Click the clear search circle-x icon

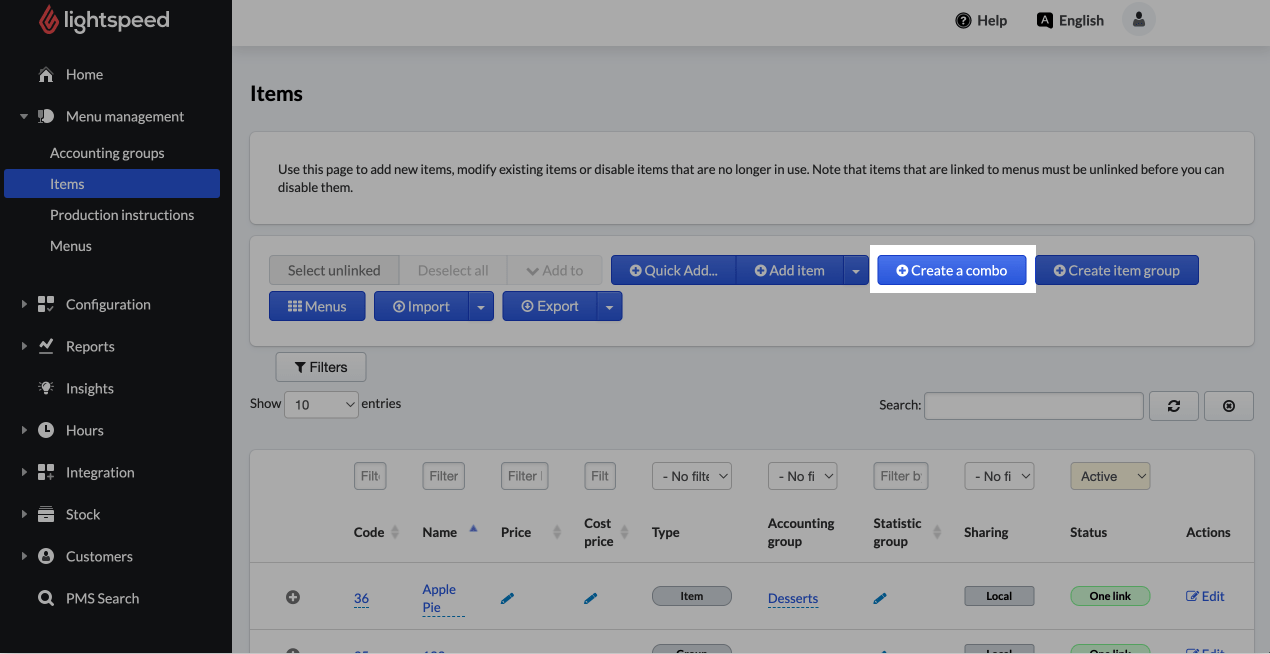click(x=1229, y=406)
